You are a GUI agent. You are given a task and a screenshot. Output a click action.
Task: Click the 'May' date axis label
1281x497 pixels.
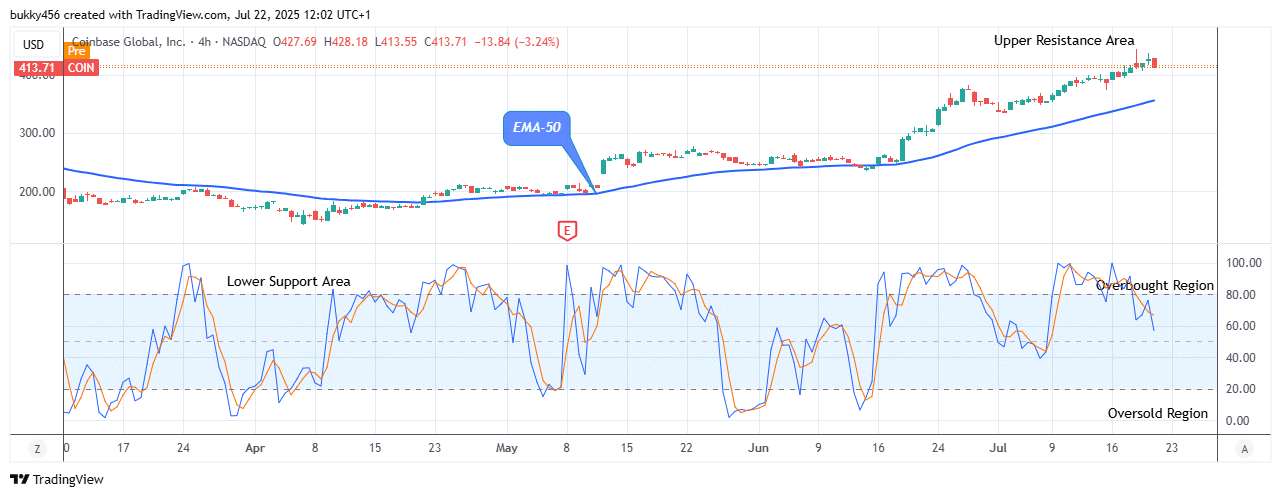click(507, 449)
